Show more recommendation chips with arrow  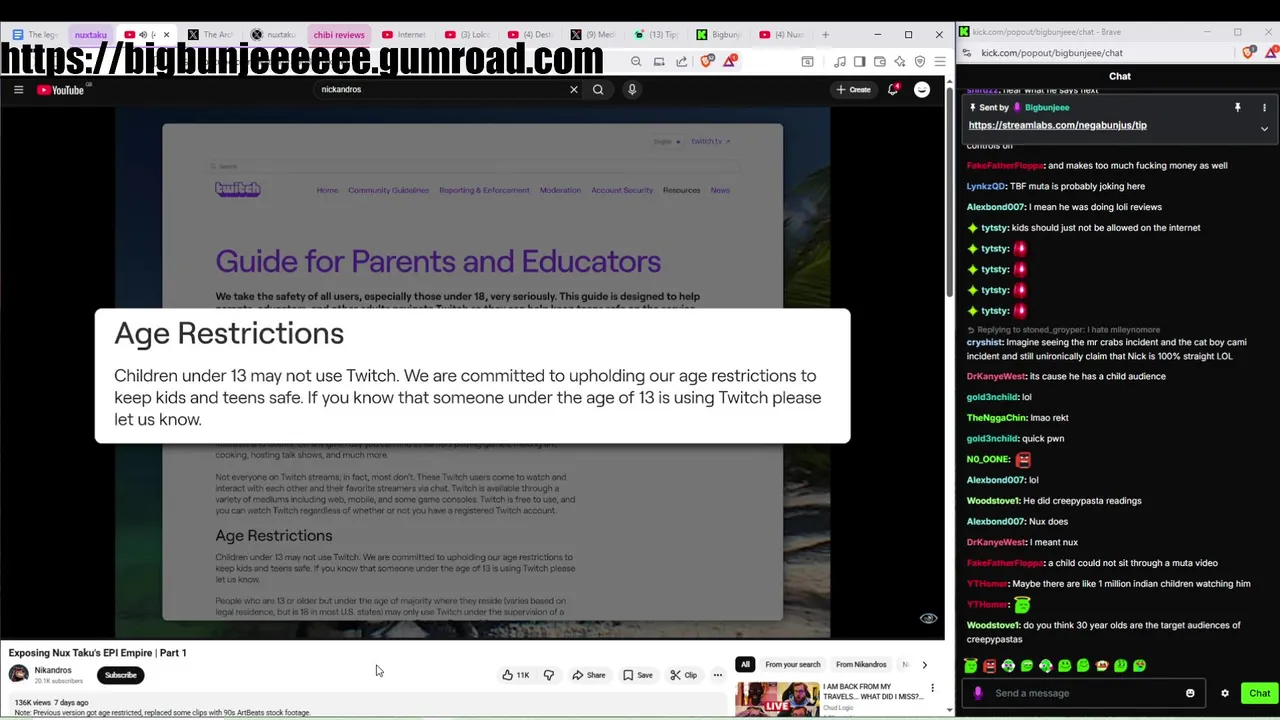[x=924, y=664]
